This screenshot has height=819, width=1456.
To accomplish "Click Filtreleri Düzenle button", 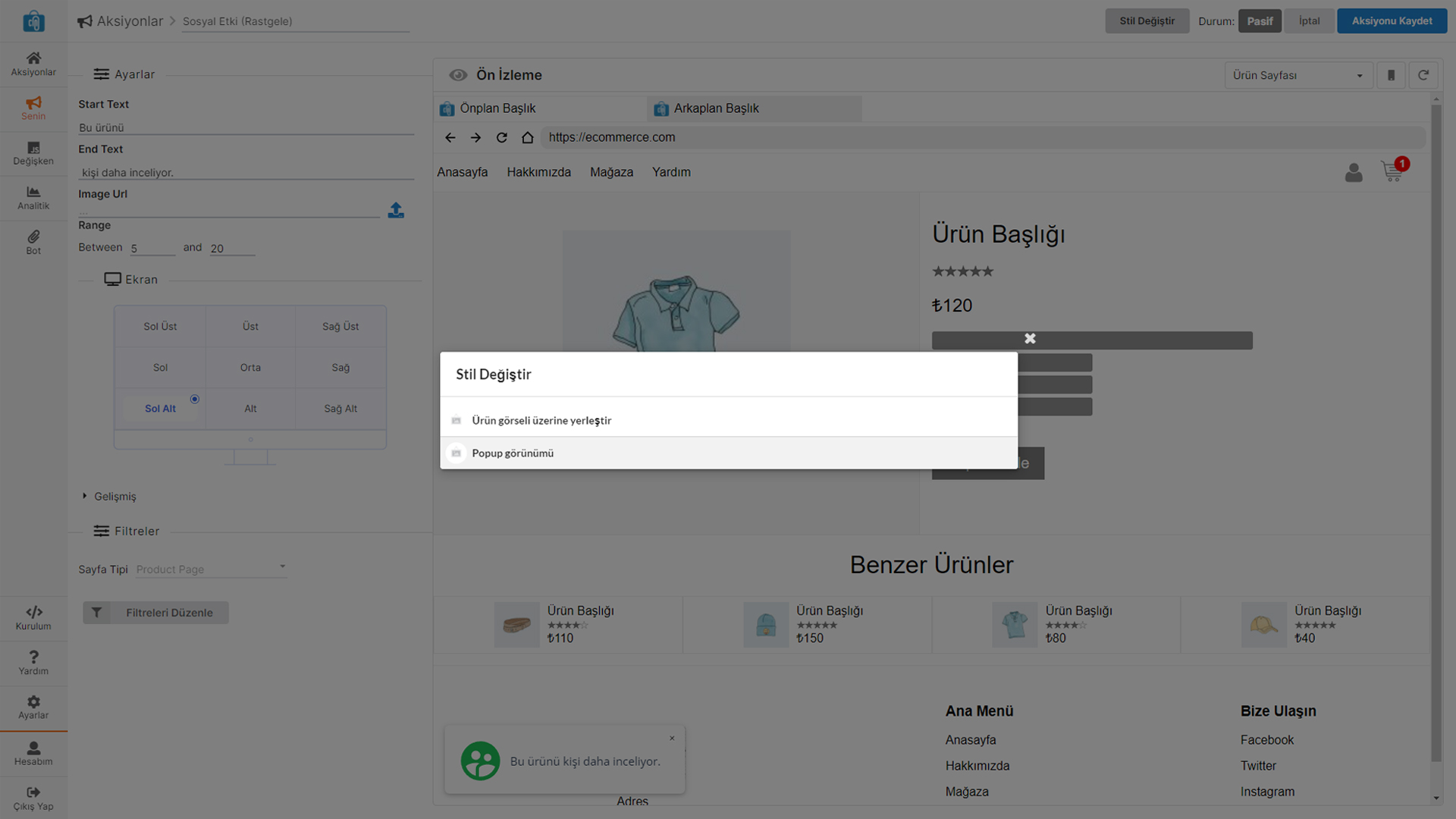I will pyautogui.click(x=156, y=613).
